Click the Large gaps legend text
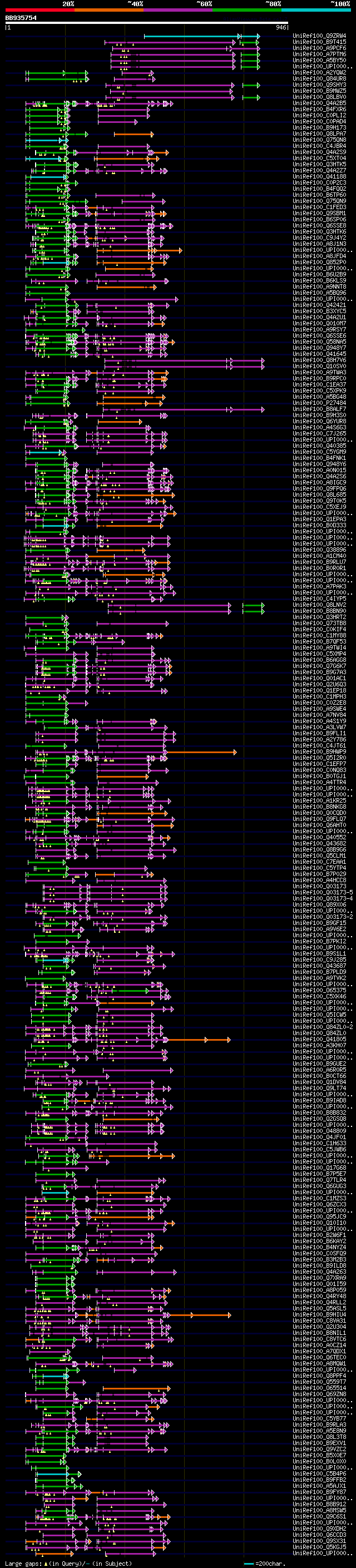 coord(68,1564)
